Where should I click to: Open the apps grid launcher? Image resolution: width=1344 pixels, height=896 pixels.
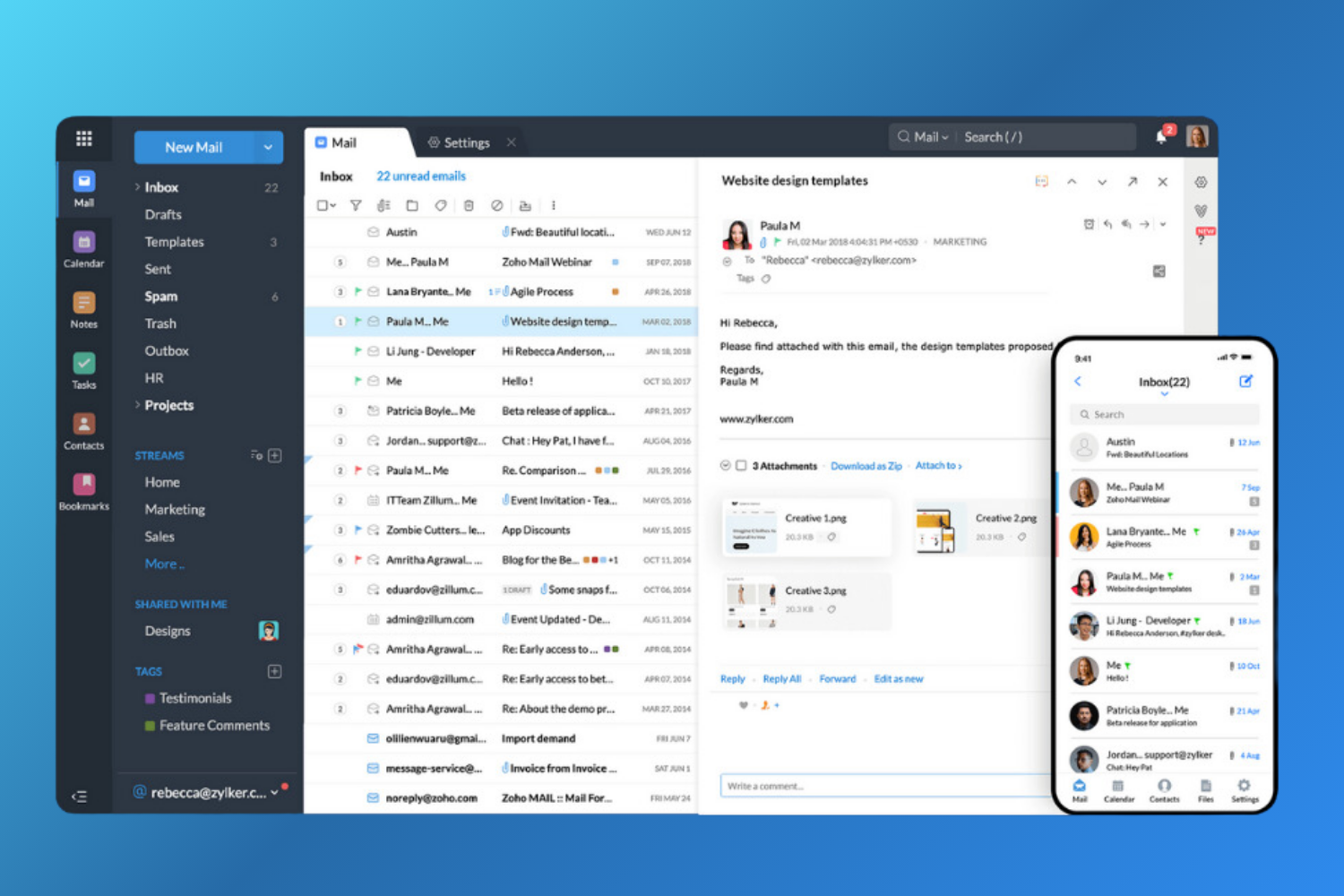(x=84, y=138)
